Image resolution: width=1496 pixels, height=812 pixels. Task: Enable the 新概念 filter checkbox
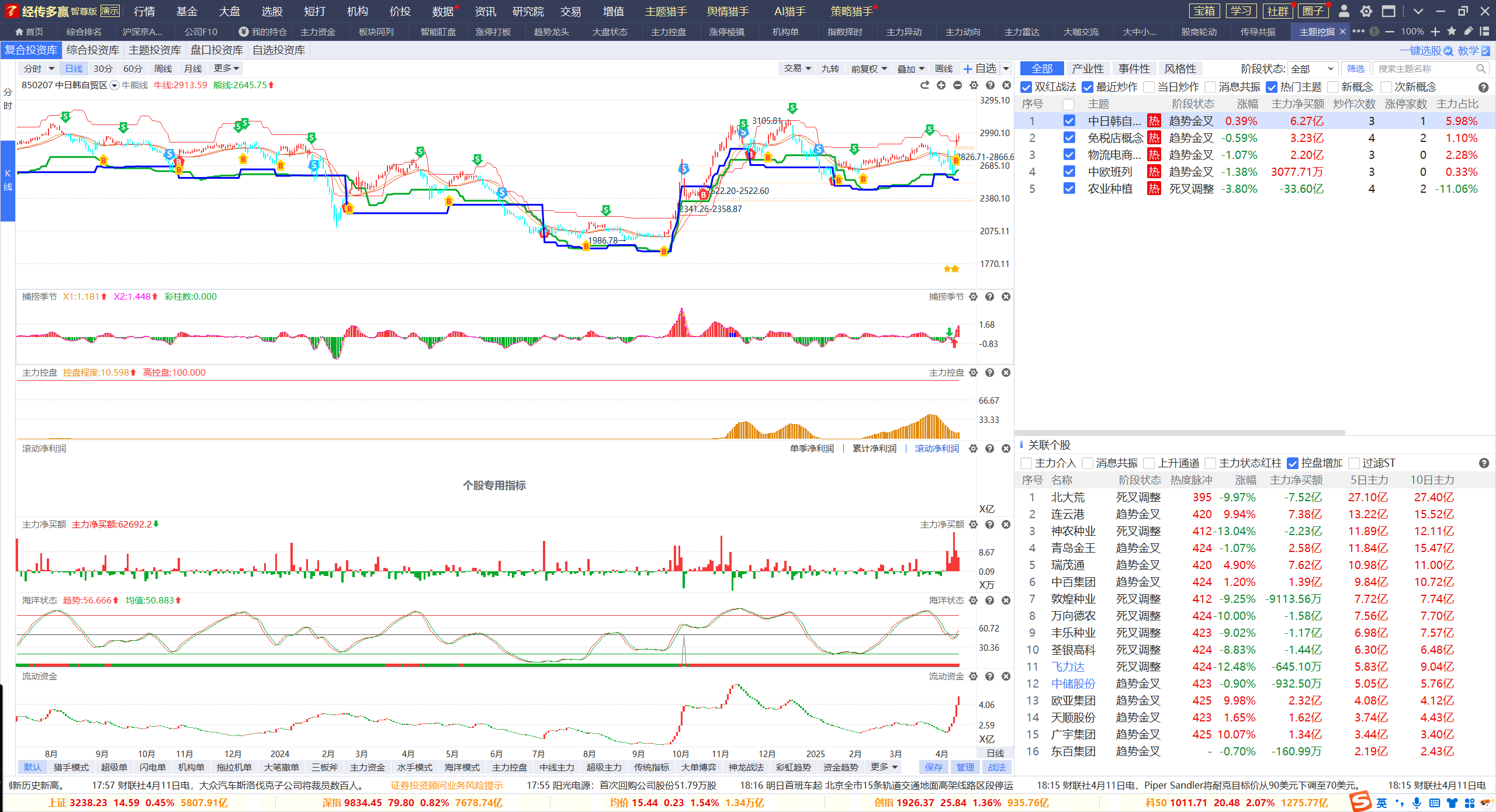pyautogui.click(x=1333, y=87)
